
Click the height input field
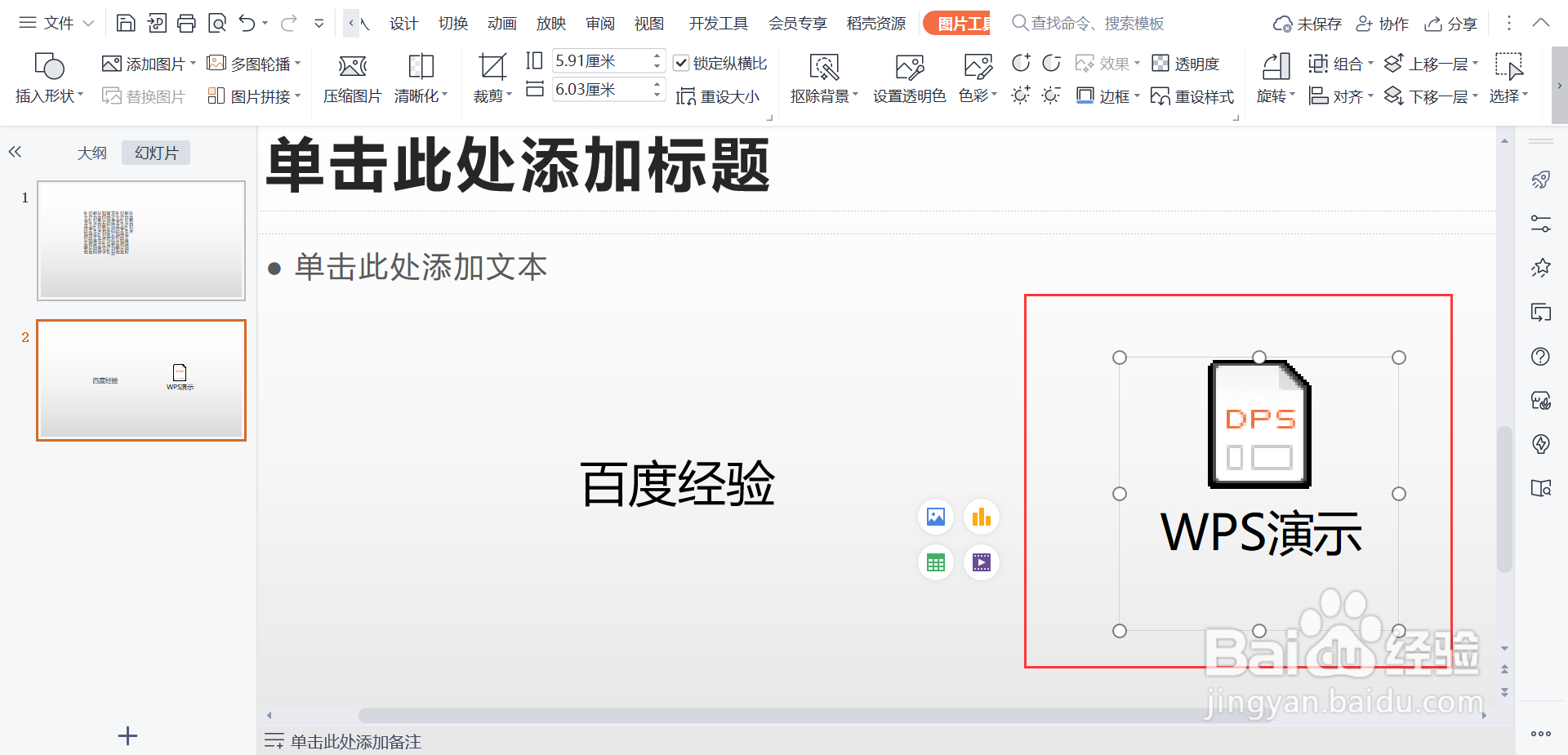click(602, 61)
